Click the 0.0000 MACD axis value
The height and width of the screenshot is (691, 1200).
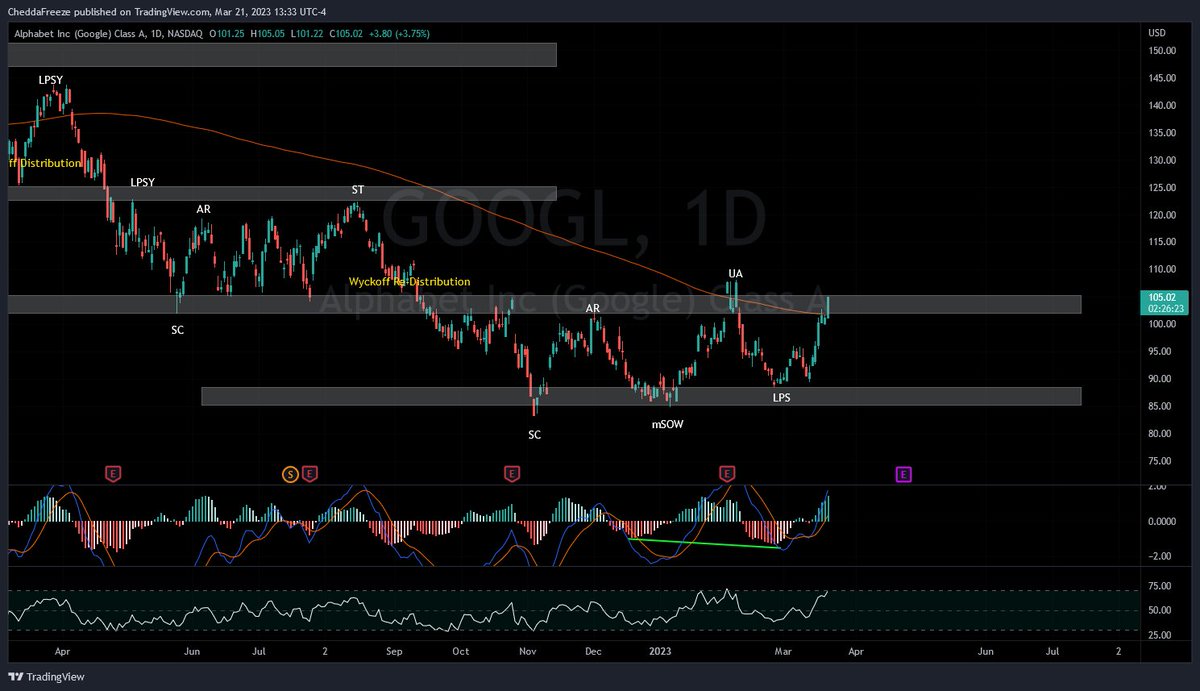point(1161,522)
